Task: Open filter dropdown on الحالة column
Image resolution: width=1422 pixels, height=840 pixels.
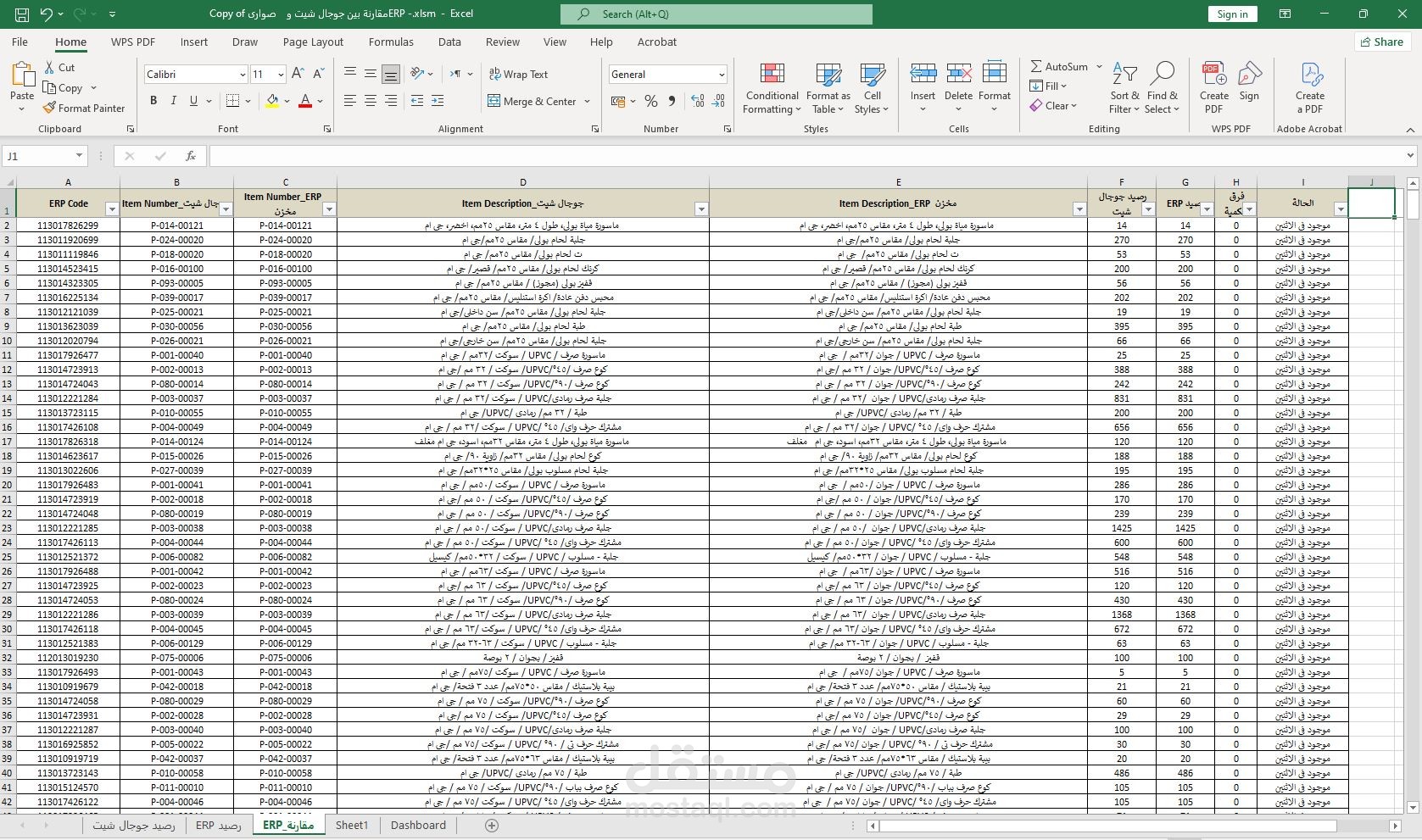Action: [1341, 209]
